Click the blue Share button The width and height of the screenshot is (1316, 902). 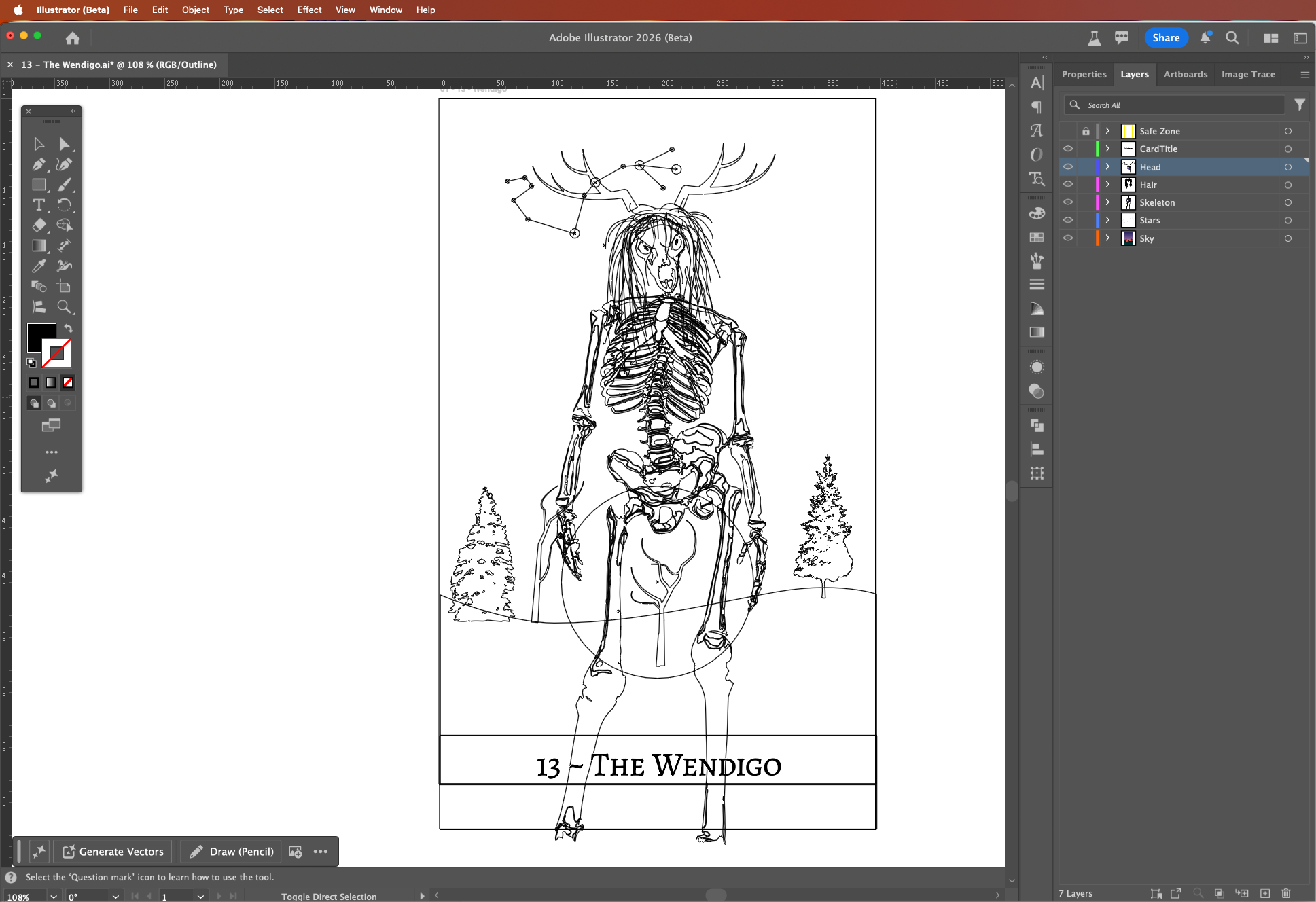[x=1165, y=38]
